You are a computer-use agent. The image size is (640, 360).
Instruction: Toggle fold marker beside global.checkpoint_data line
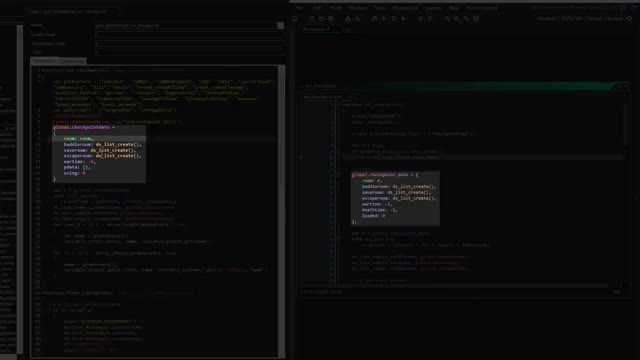click(x=338, y=175)
